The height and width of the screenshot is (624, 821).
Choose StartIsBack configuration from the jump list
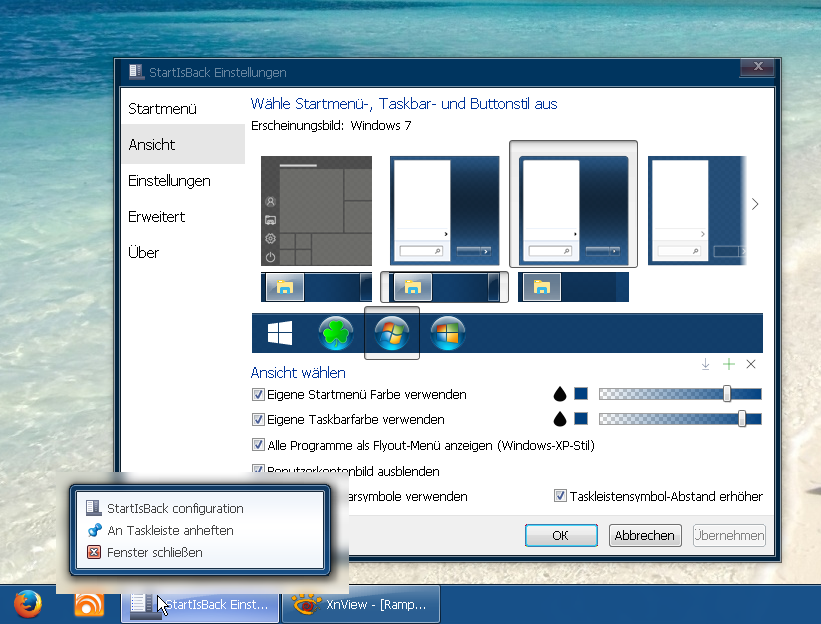click(x=200, y=508)
